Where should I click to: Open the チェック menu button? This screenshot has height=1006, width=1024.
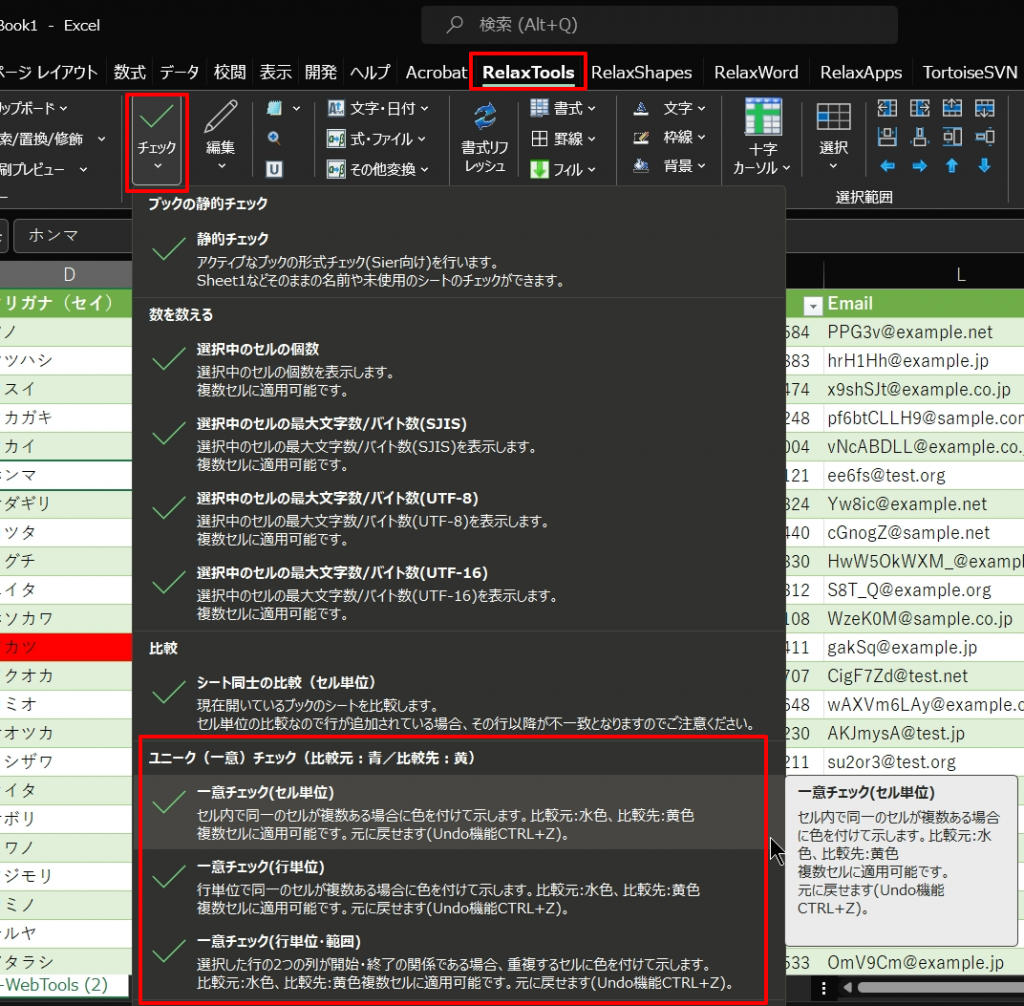coord(157,141)
